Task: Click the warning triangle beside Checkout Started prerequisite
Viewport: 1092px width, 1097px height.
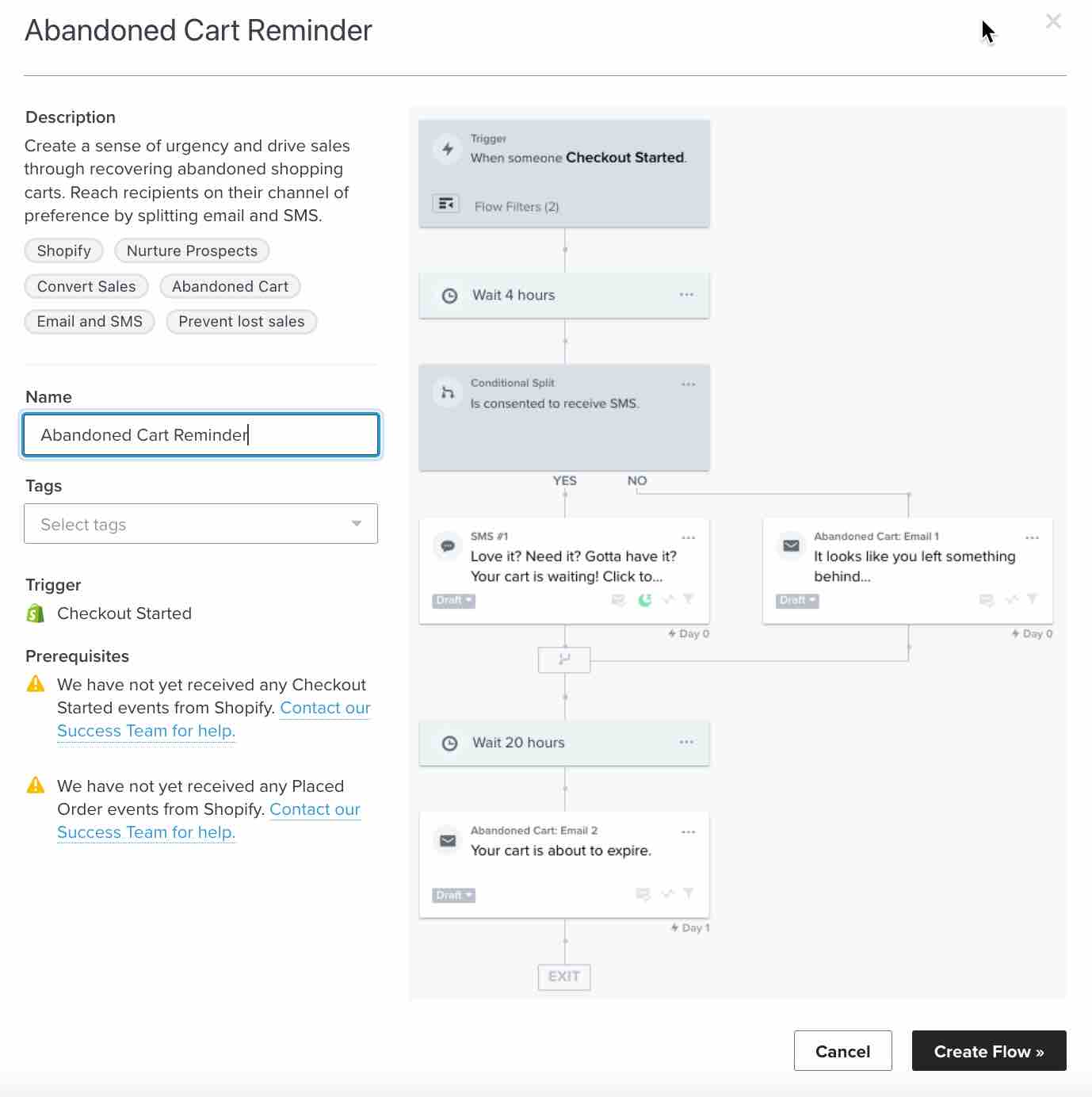Action: [35, 683]
